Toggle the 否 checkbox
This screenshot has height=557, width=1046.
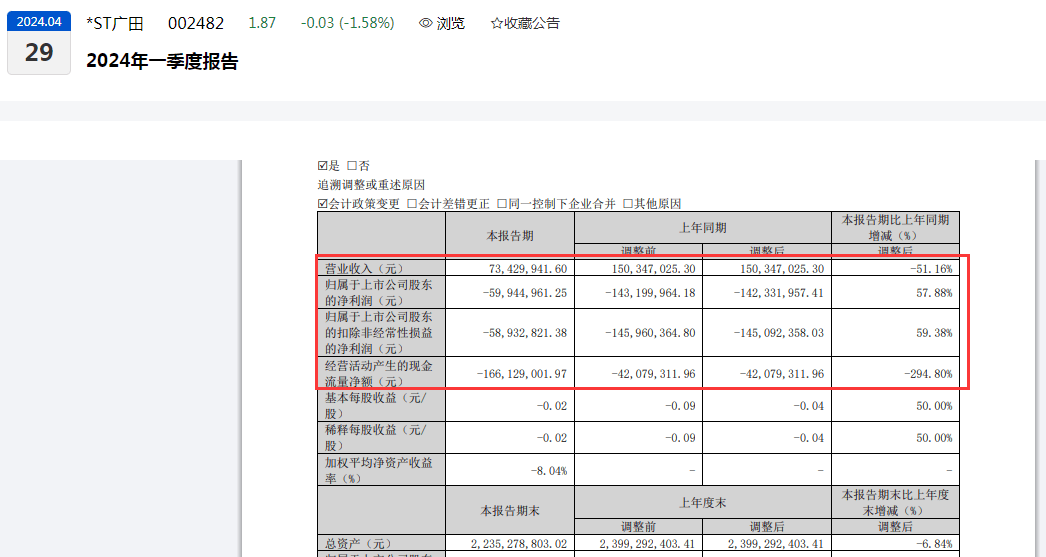tap(352, 166)
